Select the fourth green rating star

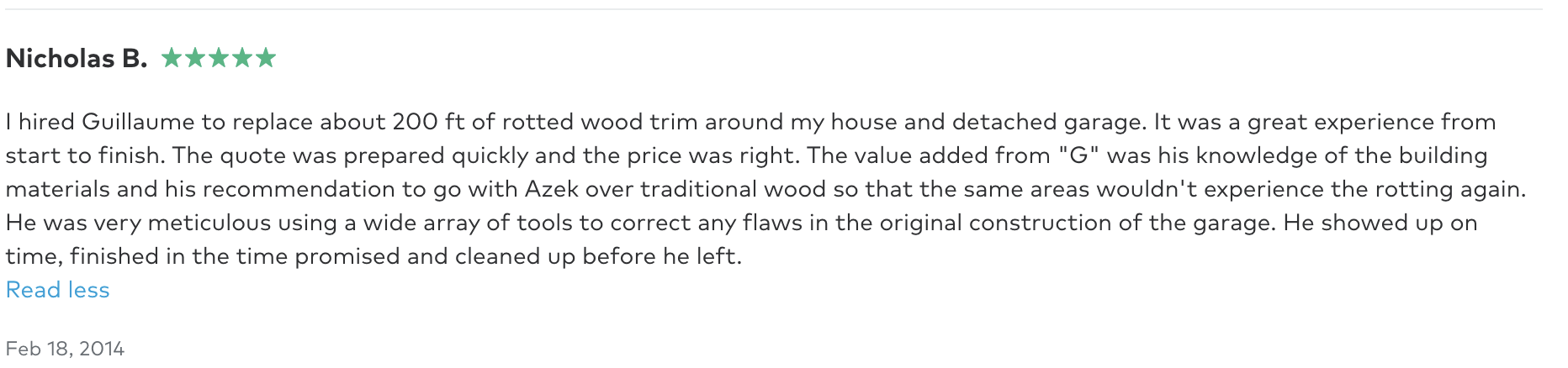point(242,58)
